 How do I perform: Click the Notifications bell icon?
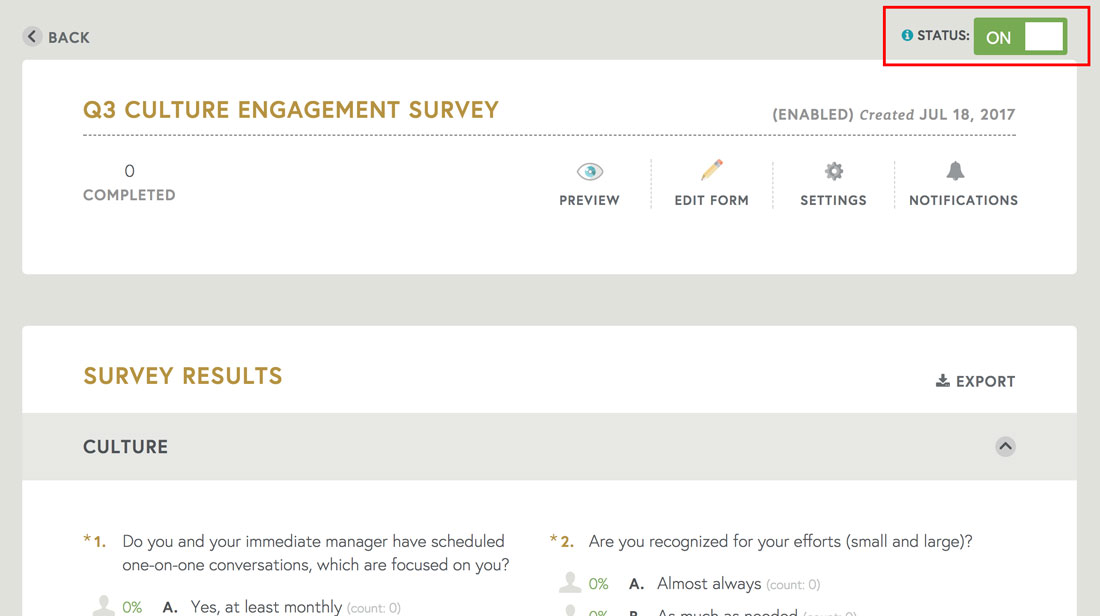956,172
